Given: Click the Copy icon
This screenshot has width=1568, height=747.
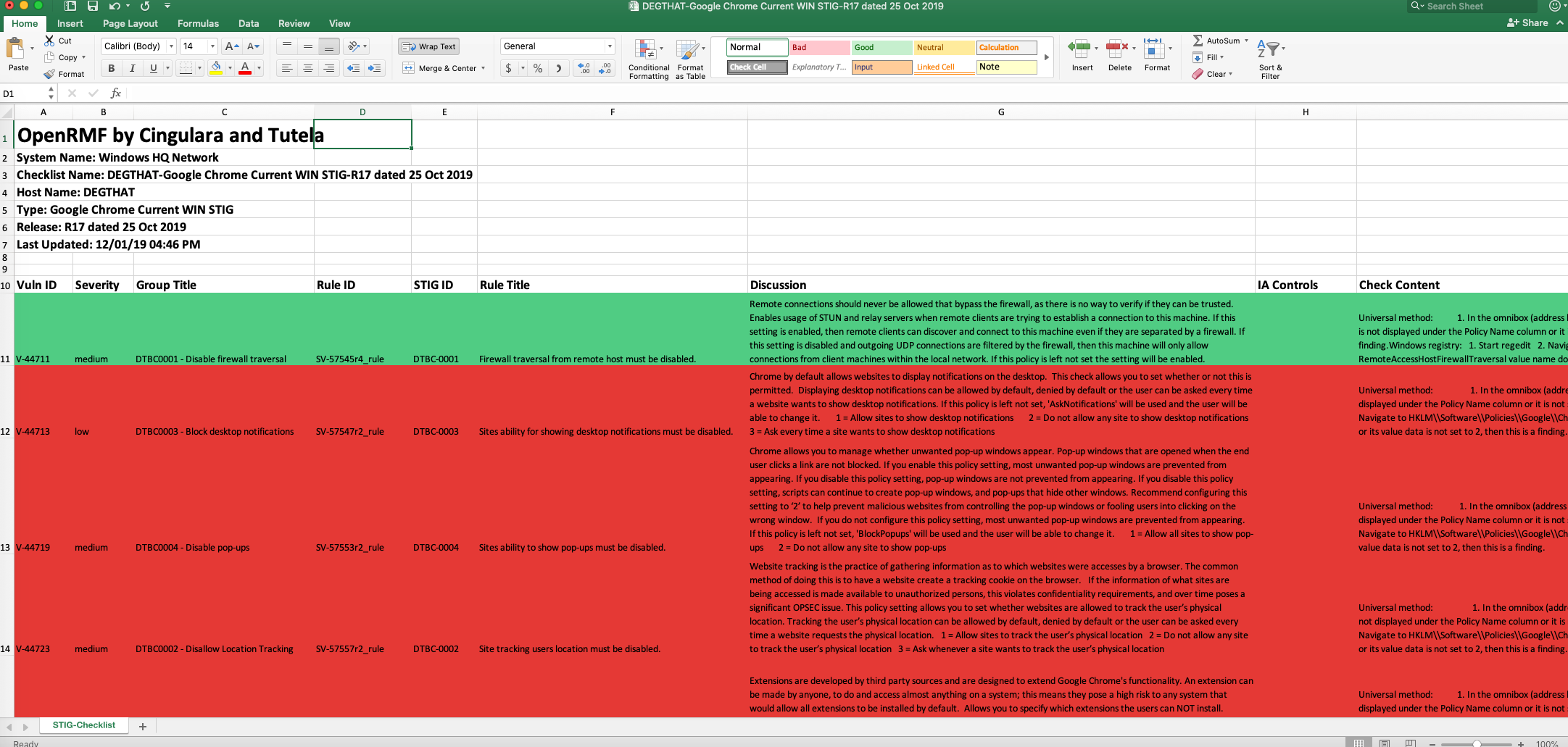Looking at the screenshot, I should (x=49, y=57).
